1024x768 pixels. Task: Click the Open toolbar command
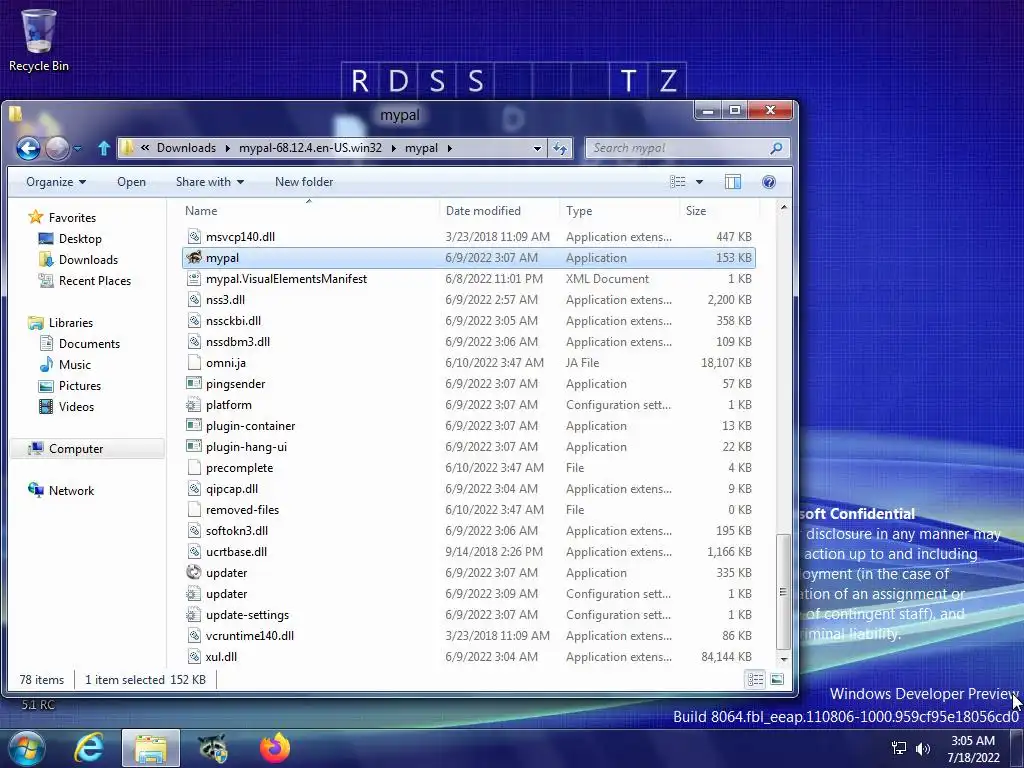pos(131,182)
